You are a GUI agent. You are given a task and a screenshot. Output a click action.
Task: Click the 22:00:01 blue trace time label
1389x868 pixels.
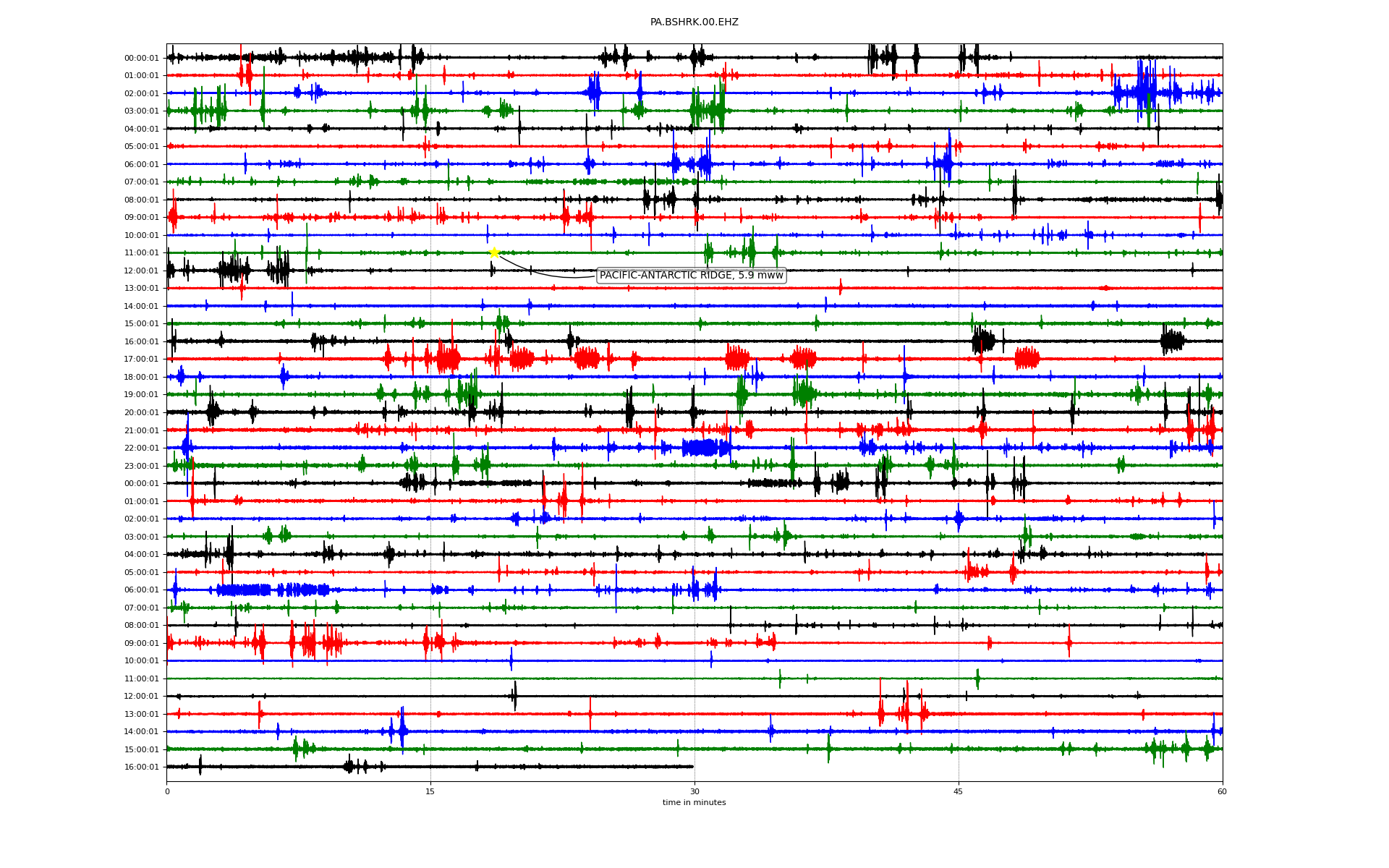tap(141, 448)
